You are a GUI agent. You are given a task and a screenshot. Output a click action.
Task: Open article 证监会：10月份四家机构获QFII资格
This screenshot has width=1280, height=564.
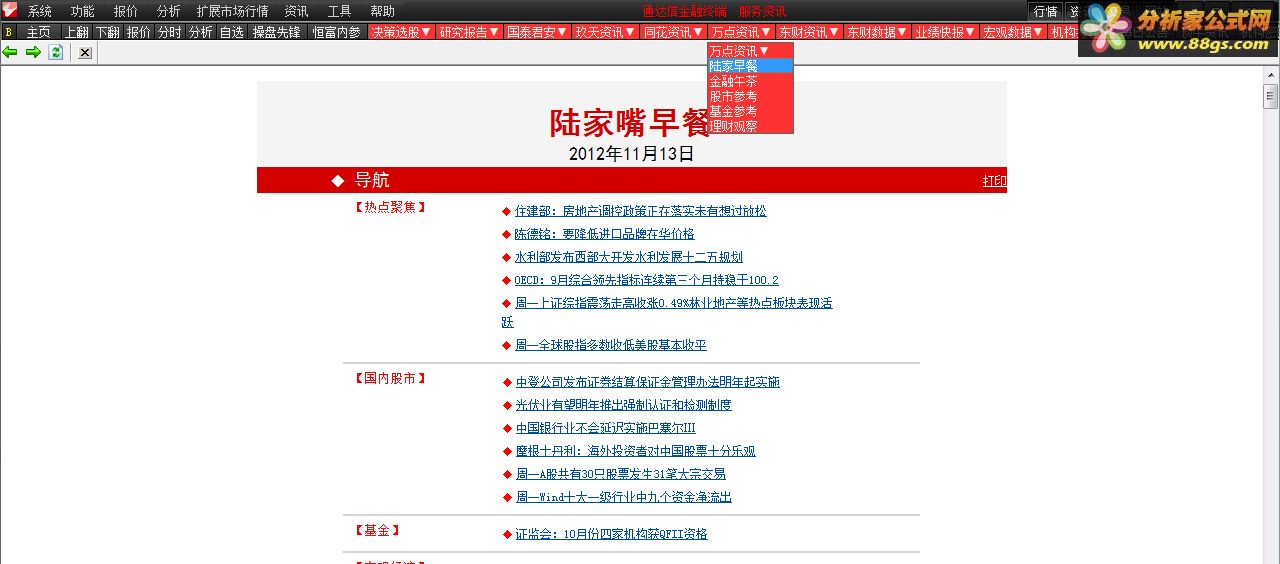click(611, 534)
